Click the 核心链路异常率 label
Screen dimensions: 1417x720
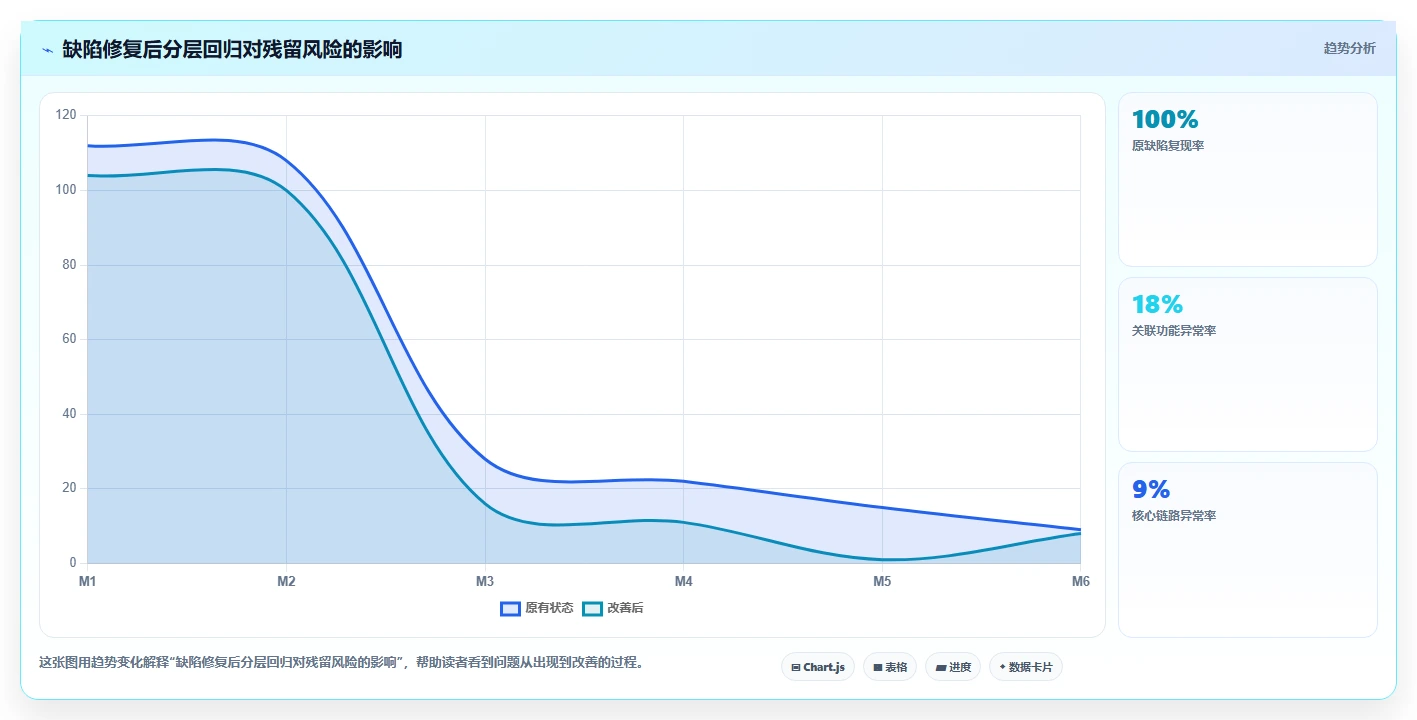click(x=1174, y=516)
